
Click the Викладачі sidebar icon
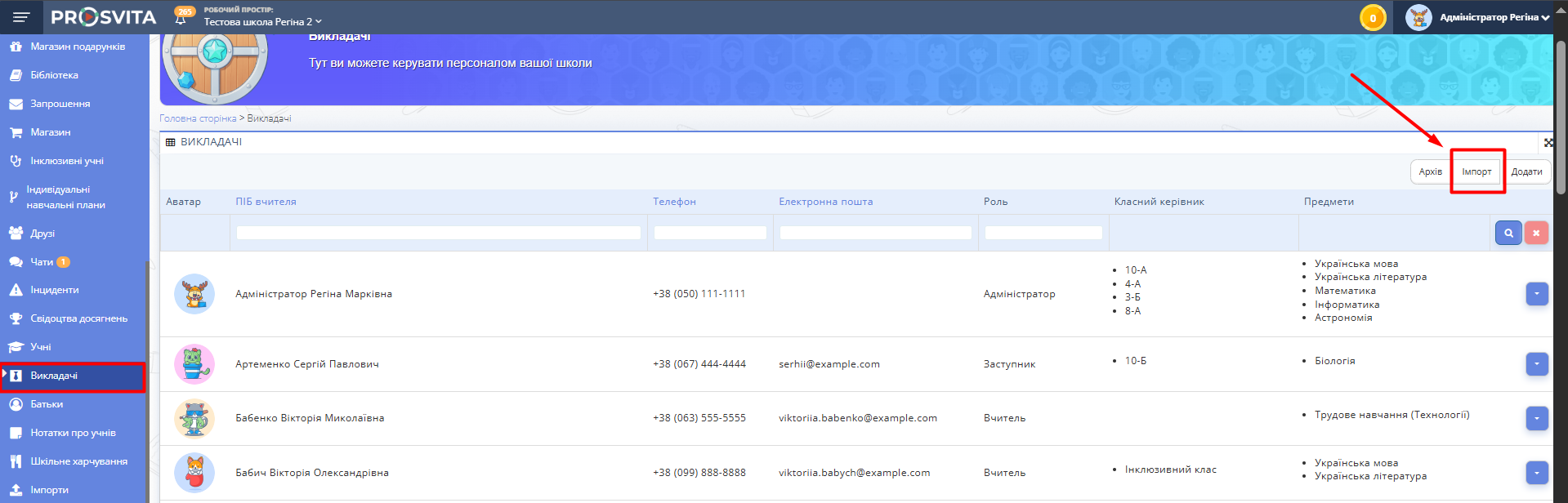16,376
